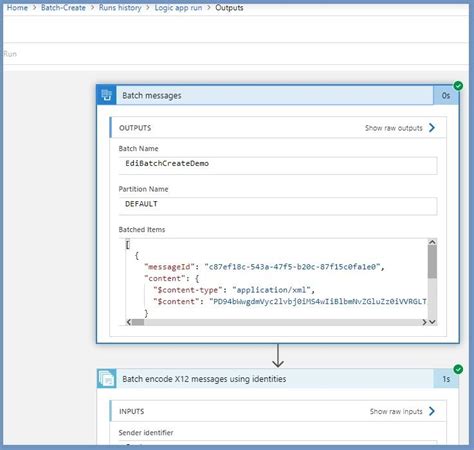Click the Batch Name field EdiBatchCreateDemo
The height and width of the screenshot is (450, 474).
pyautogui.click(x=278, y=165)
